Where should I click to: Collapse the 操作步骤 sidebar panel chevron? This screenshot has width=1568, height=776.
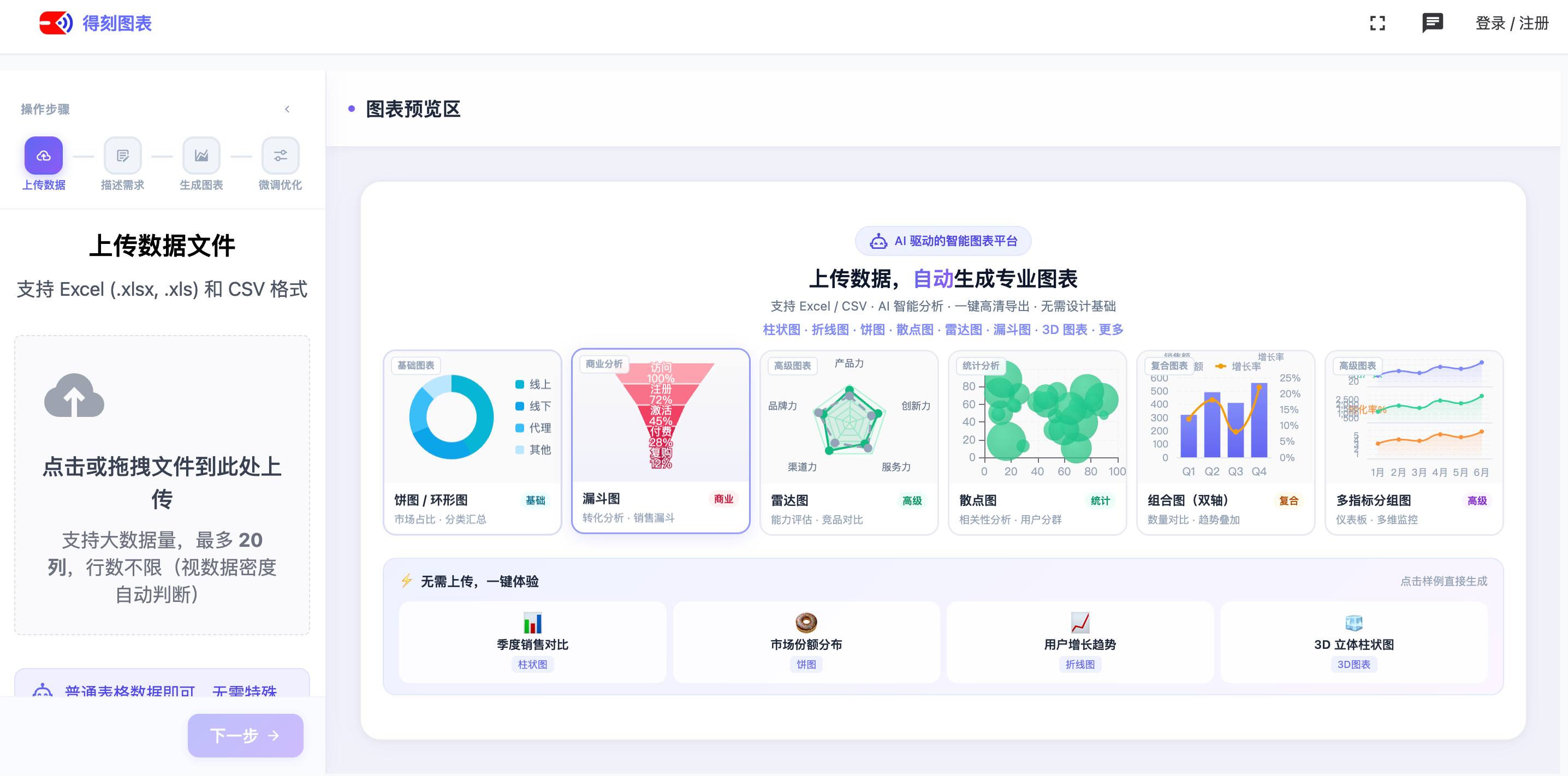pyautogui.click(x=287, y=109)
